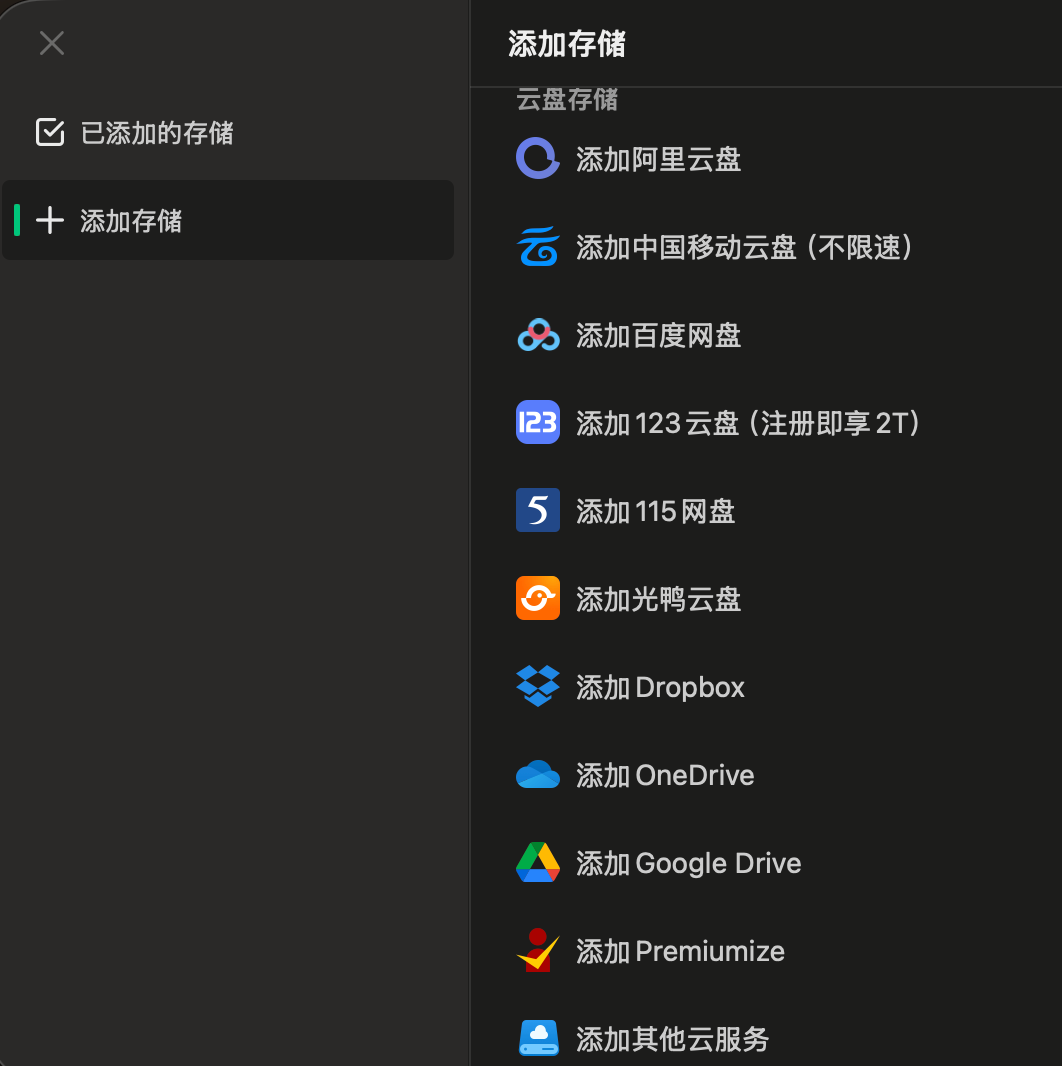The width and height of the screenshot is (1062, 1066).
Task: Click the China Mobile cloud (中国移动云盘) icon
Action: [538, 246]
